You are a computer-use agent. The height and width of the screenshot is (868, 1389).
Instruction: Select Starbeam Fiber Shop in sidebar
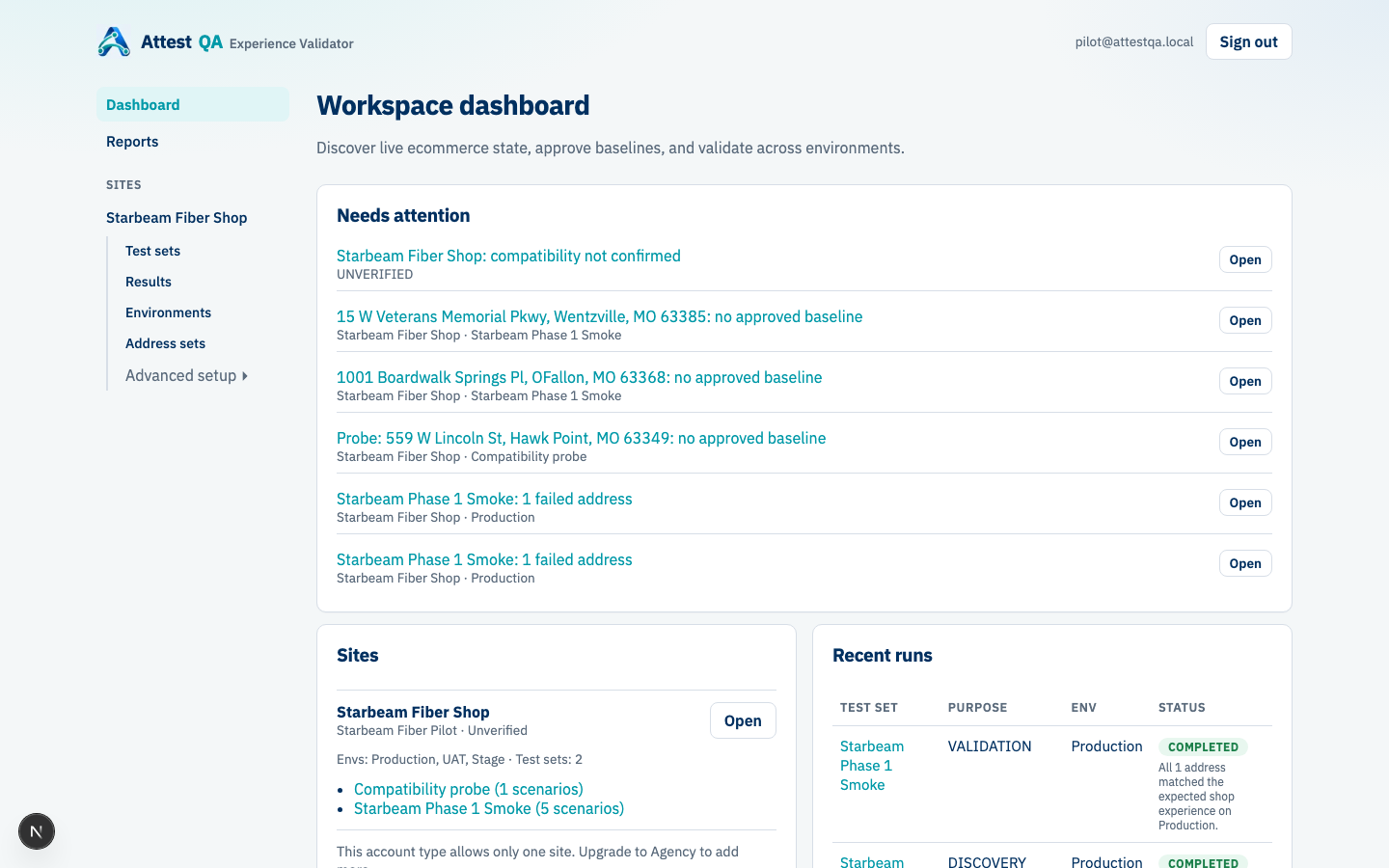point(177,217)
